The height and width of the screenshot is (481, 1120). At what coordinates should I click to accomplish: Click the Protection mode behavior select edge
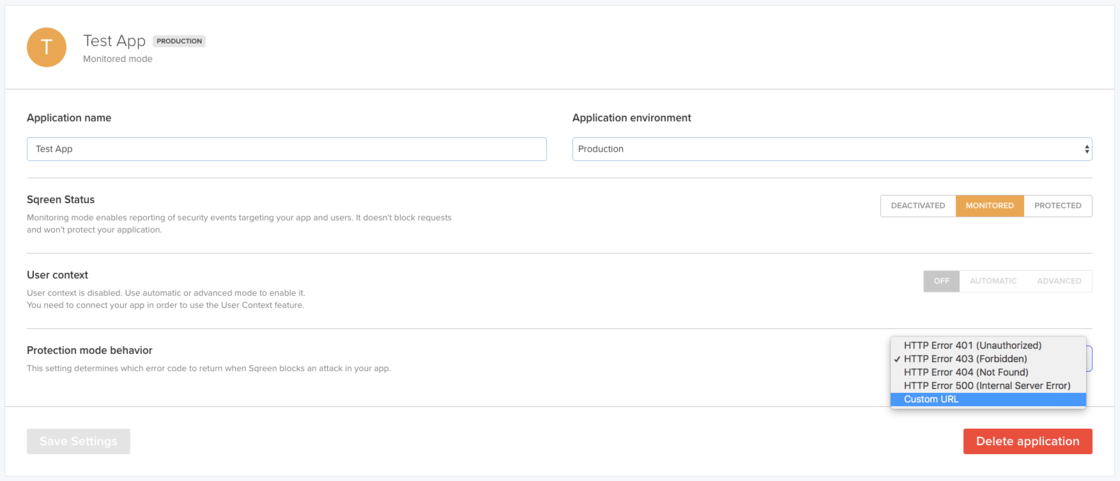point(1089,358)
